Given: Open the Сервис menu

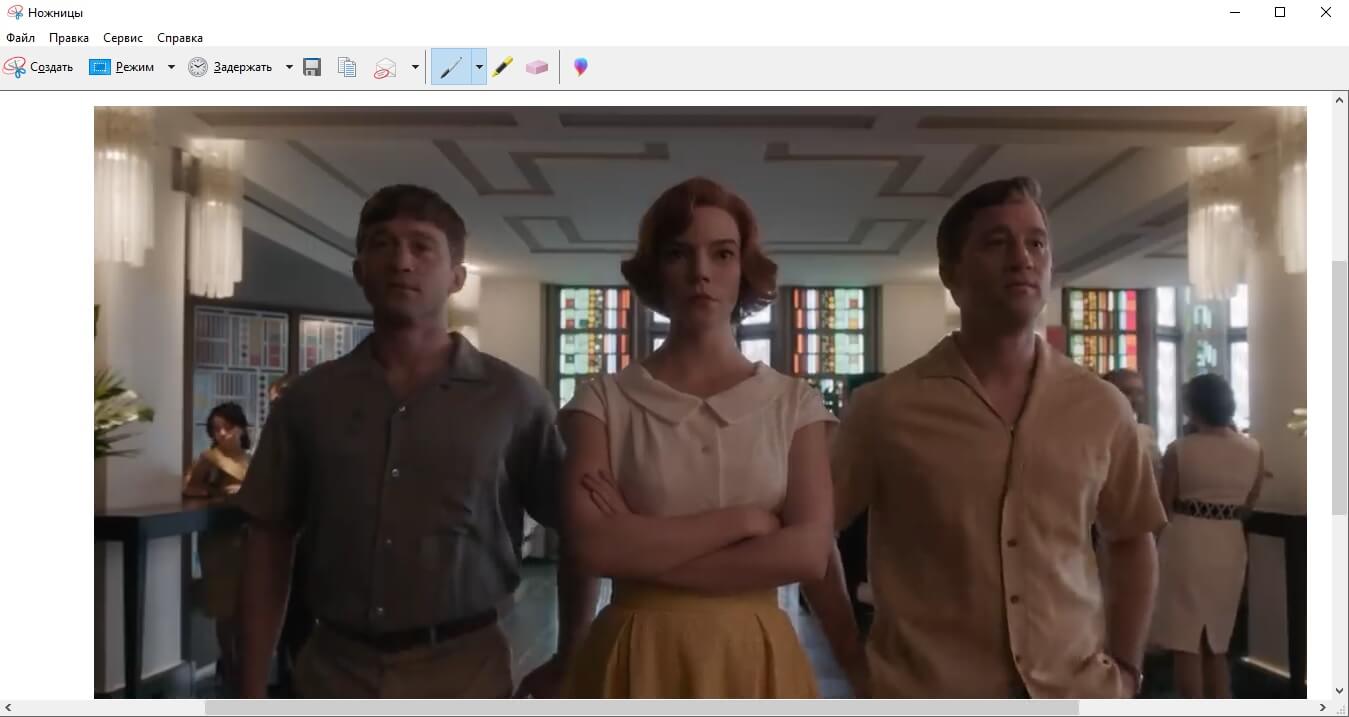Looking at the screenshot, I should coord(123,38).
